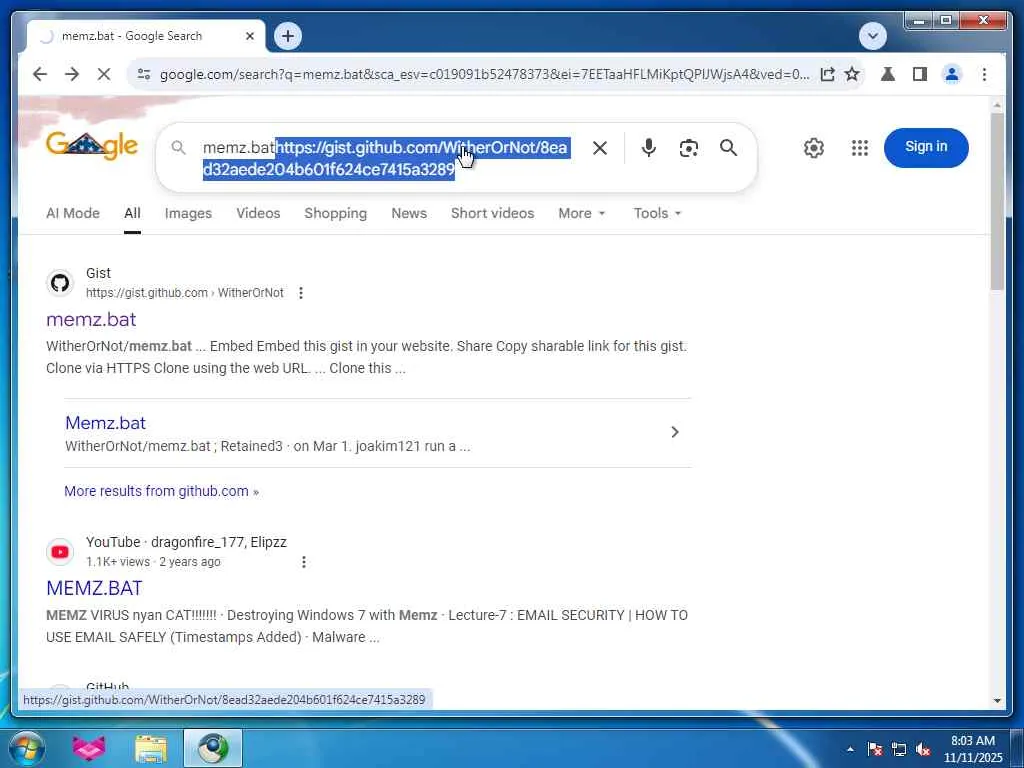Start voice search with microphone
This screenshot has width=1024, height=768.
tap(648, 148)
